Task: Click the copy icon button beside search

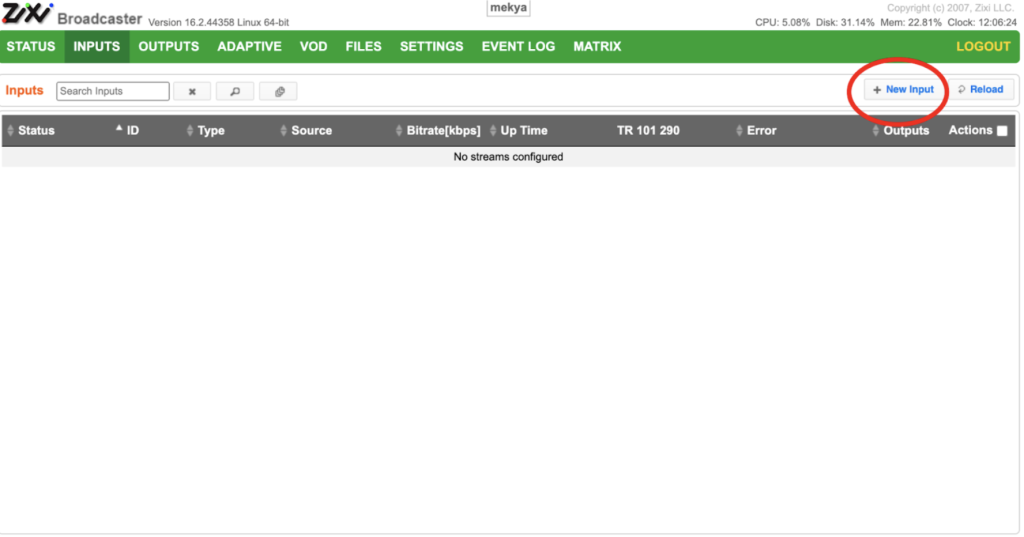Action: [279, 91]
